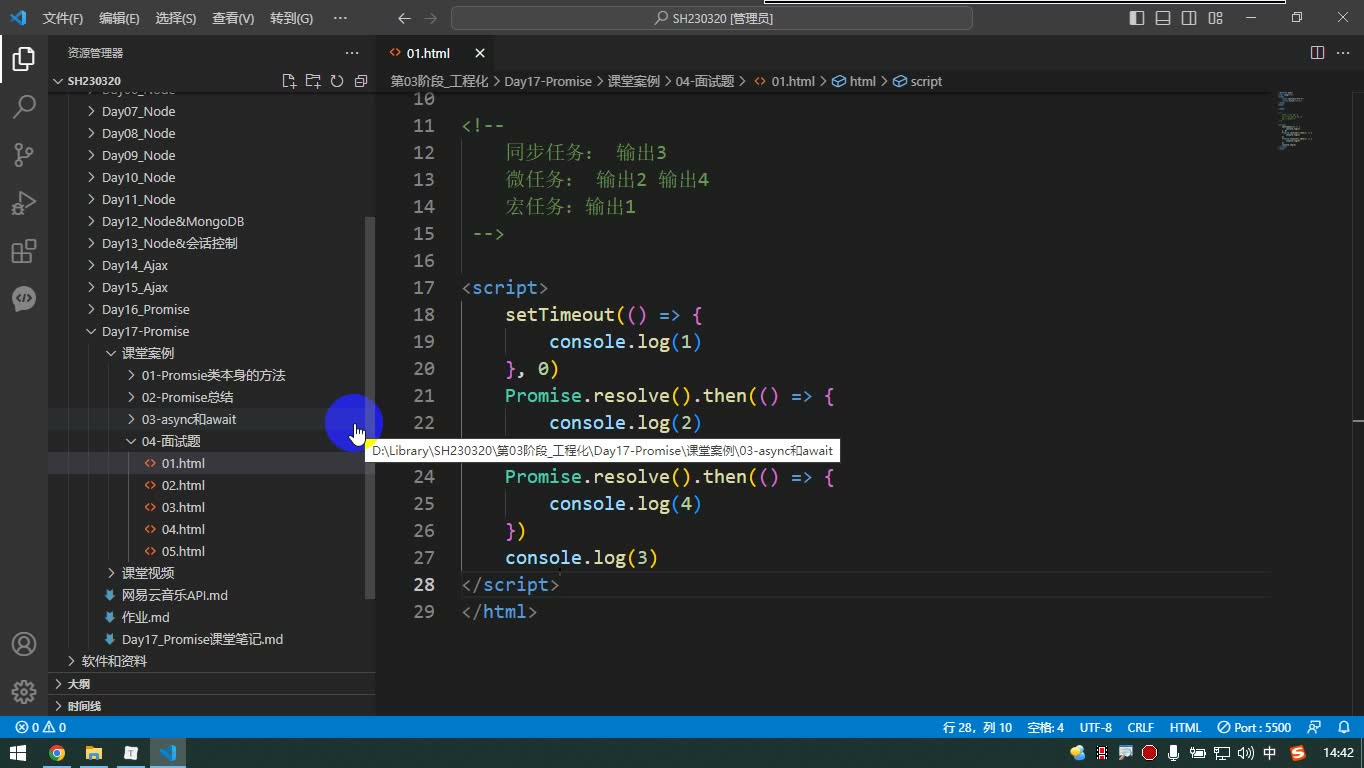Viewport: 1364px width, 768px height.
Task: Open the Source Control view
Action: click(x=24, y=154)
